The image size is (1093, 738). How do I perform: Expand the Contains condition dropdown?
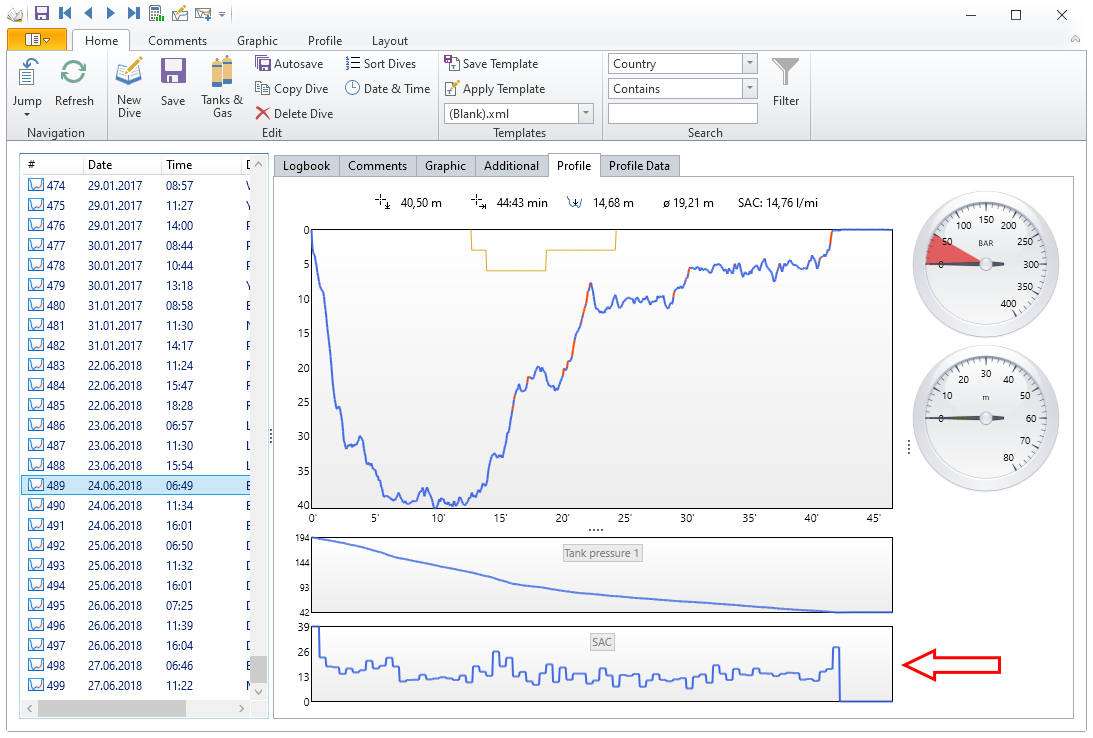750,89
